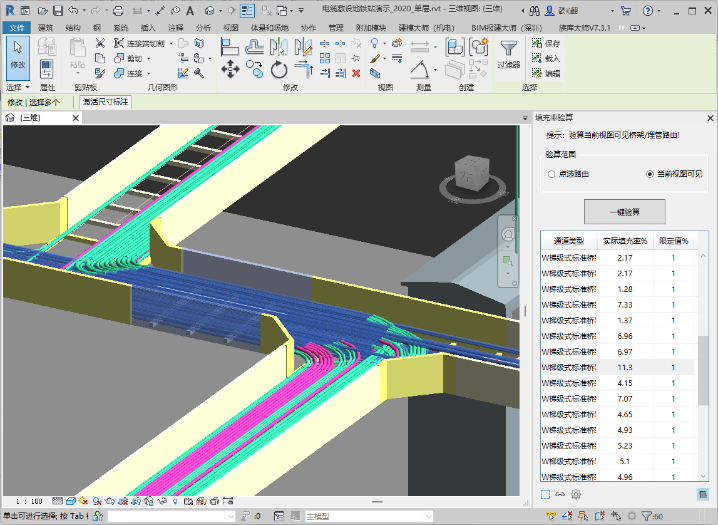718x525 pixels.
Task: Switch to the 视图 ribbon tab
Action: click(x=230, y=27)
